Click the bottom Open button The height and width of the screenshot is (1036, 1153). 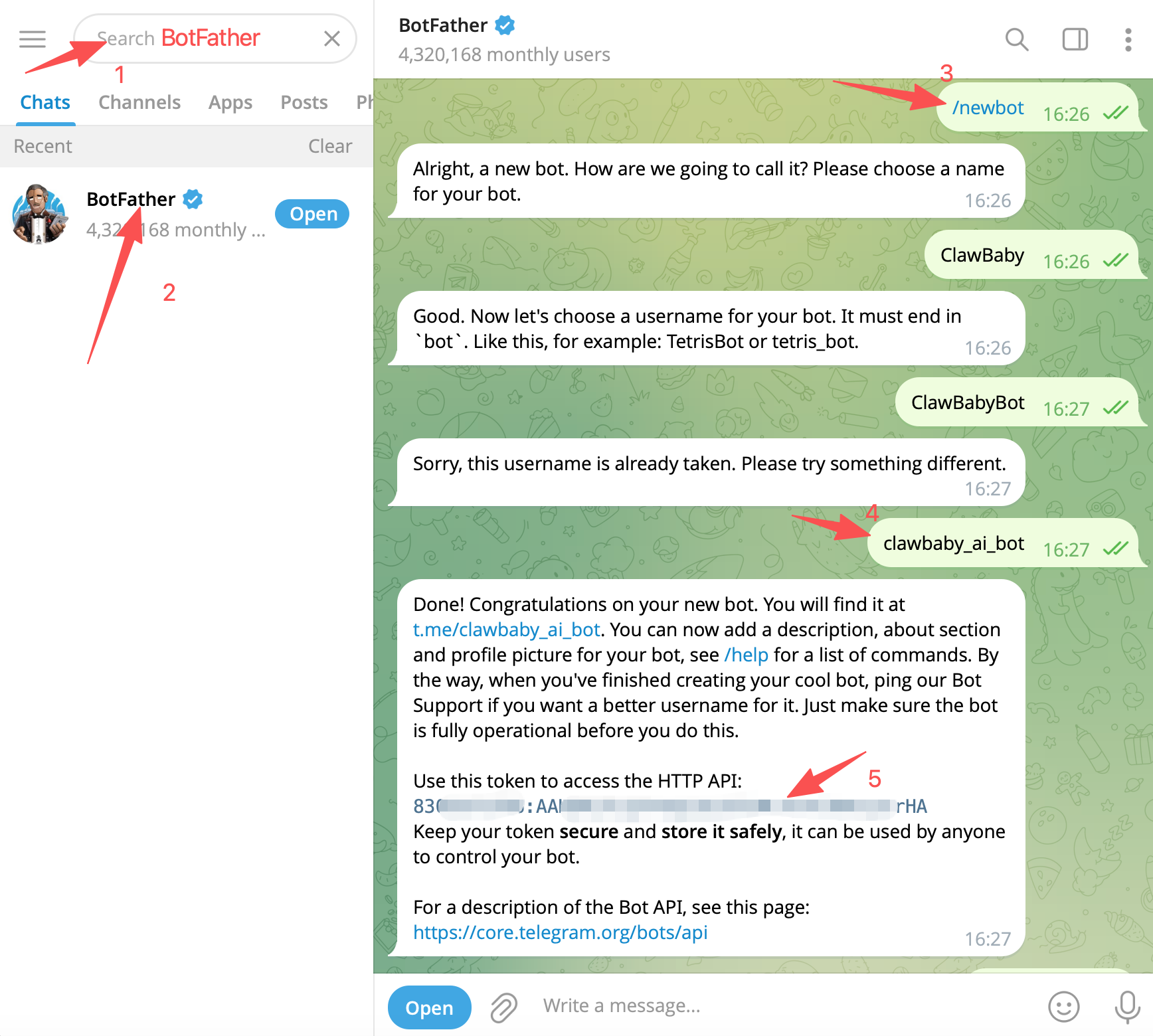click(x=429, y=1007)
